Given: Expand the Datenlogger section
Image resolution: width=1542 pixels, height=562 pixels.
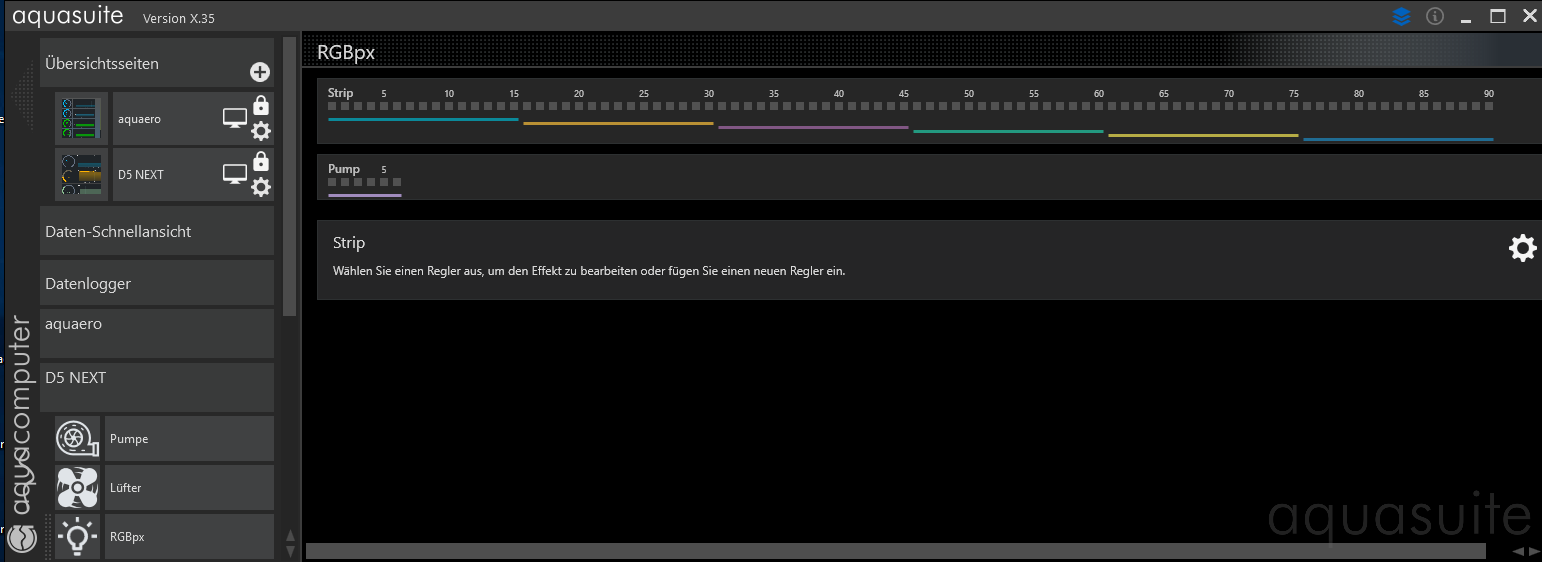Looking at the screenshot, I should tap(157, 283).
